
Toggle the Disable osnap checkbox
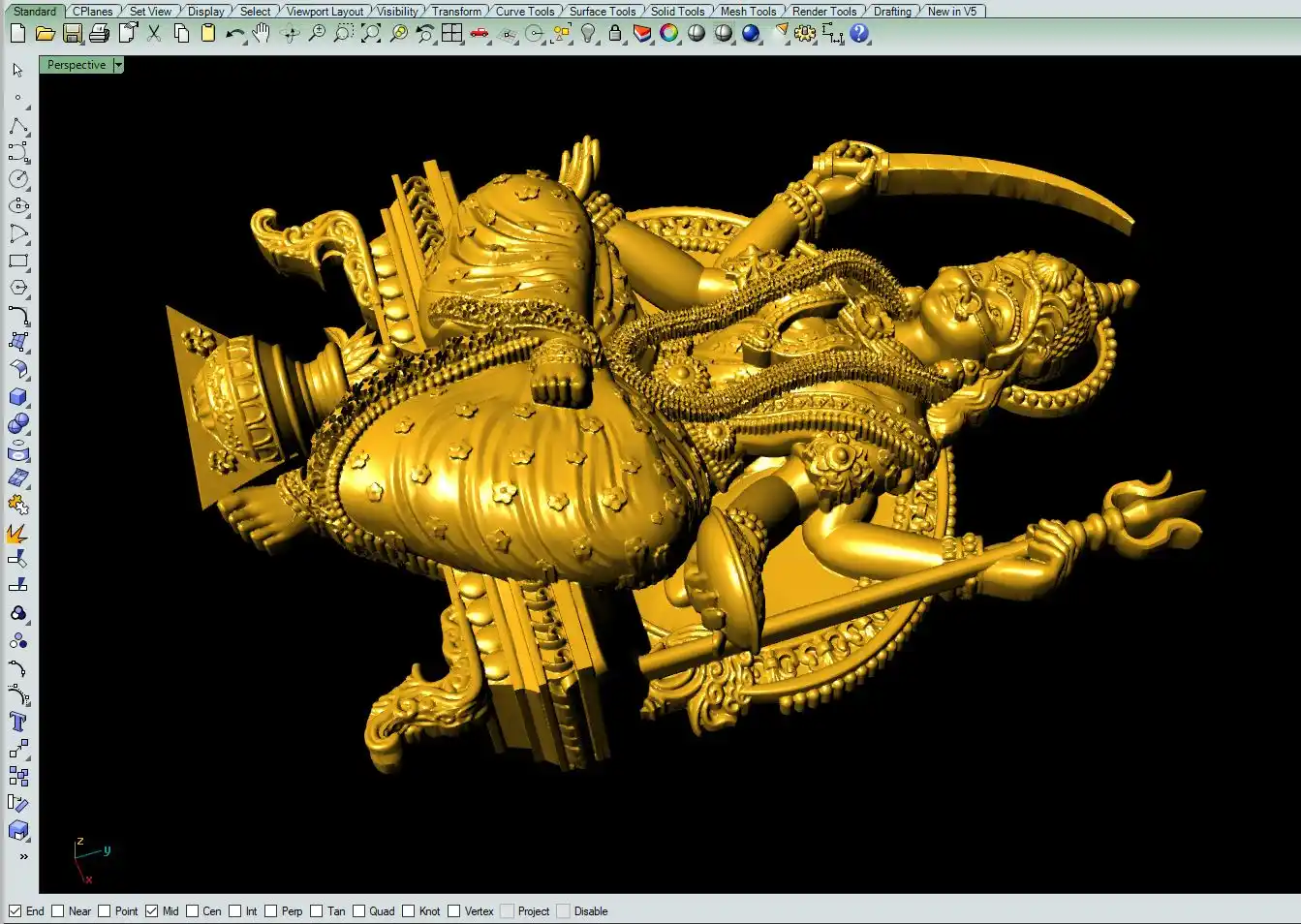(x=564, y=911)
